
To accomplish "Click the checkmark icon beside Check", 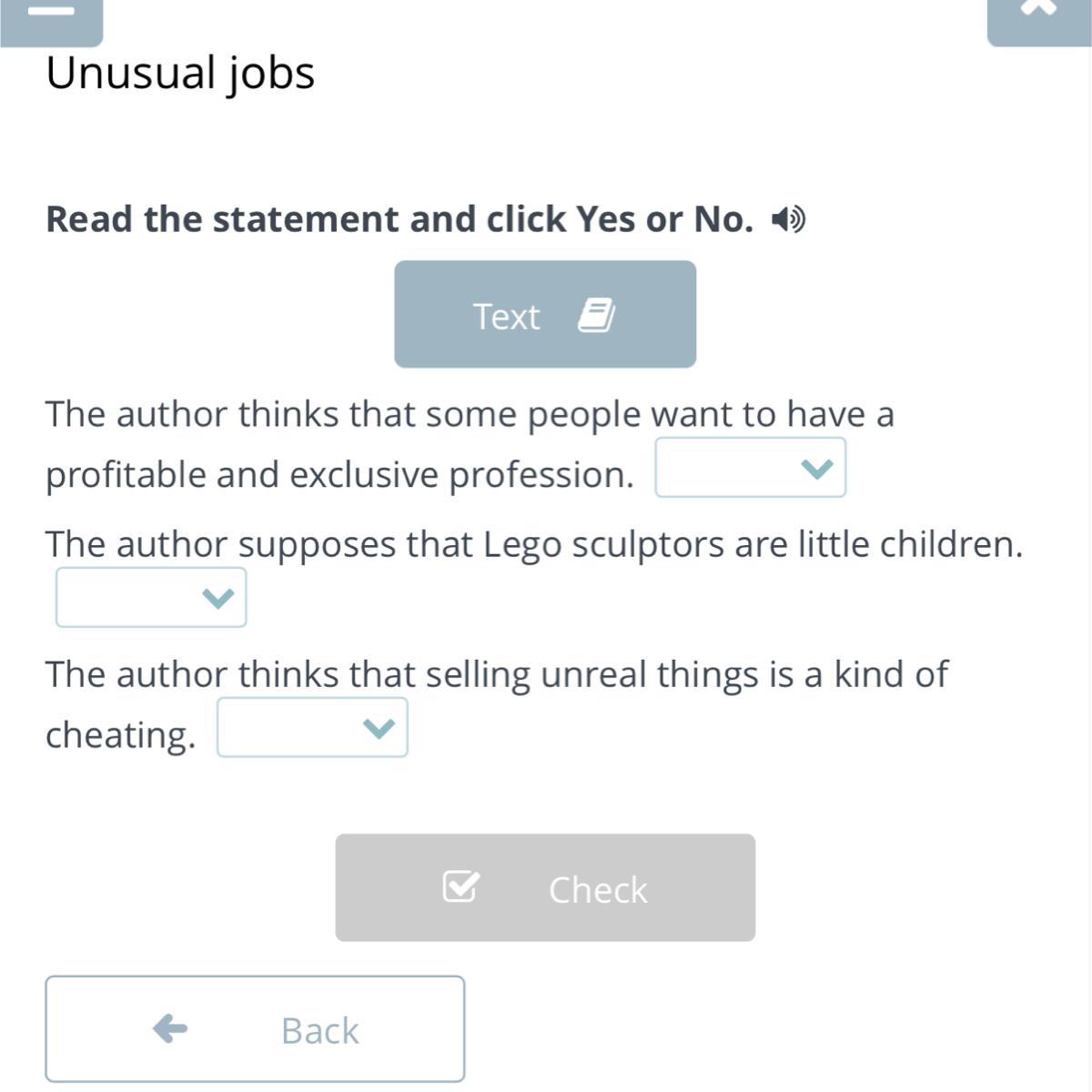I will click(x=460, y=886).
